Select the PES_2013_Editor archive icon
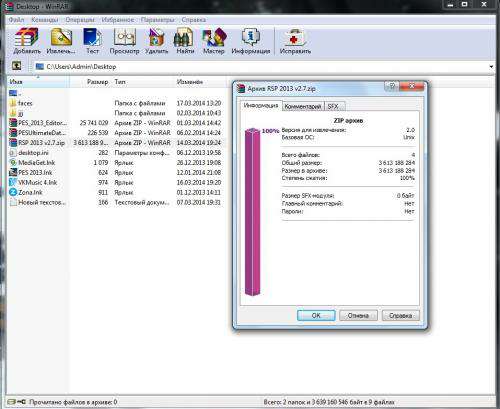This screenshot has width=500, height=409. click(x=13, y=123)
